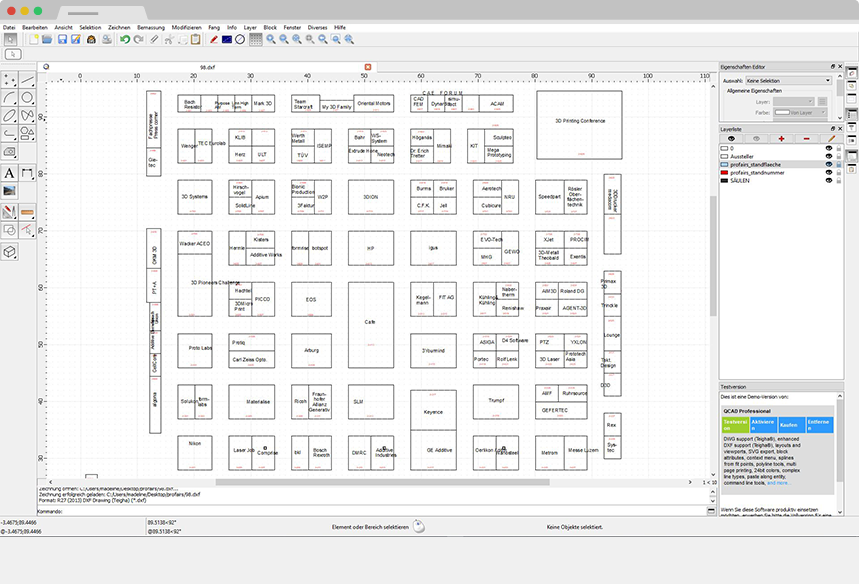Toggle the grid display button

pos(256,39)
